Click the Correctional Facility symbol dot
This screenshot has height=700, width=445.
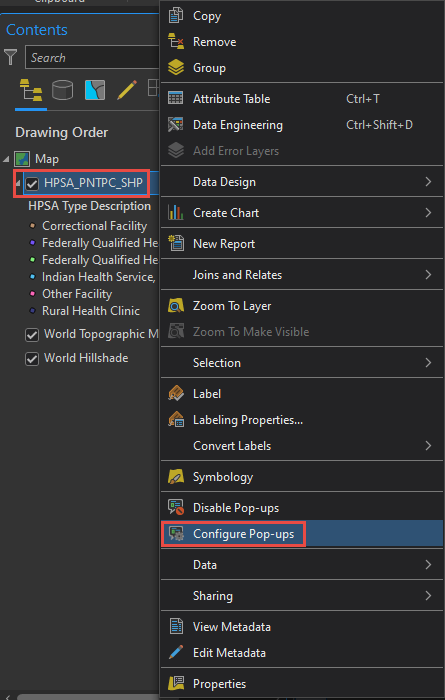(32, 226)
